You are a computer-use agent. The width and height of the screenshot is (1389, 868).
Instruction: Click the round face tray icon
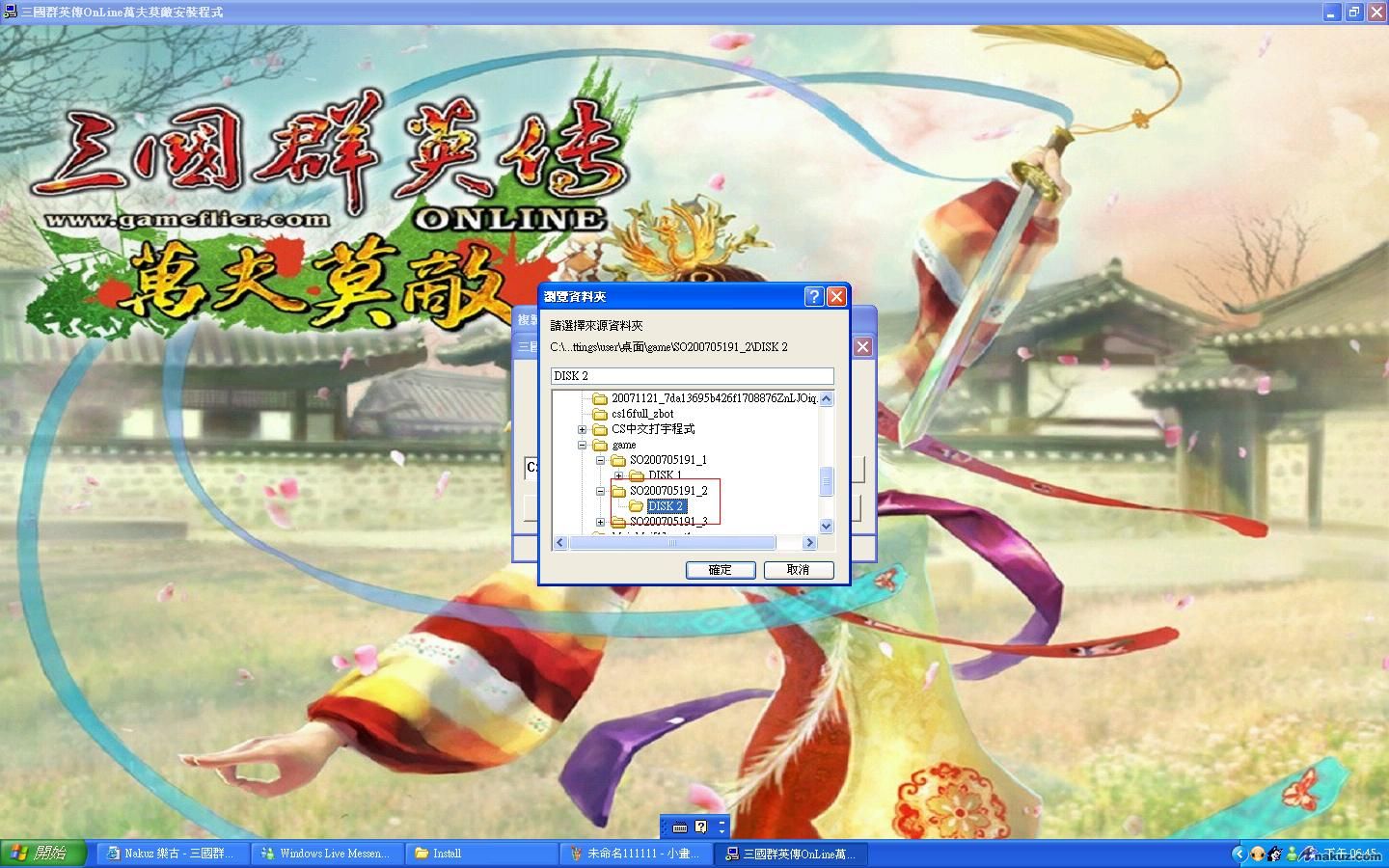[x=1258, y=854]
